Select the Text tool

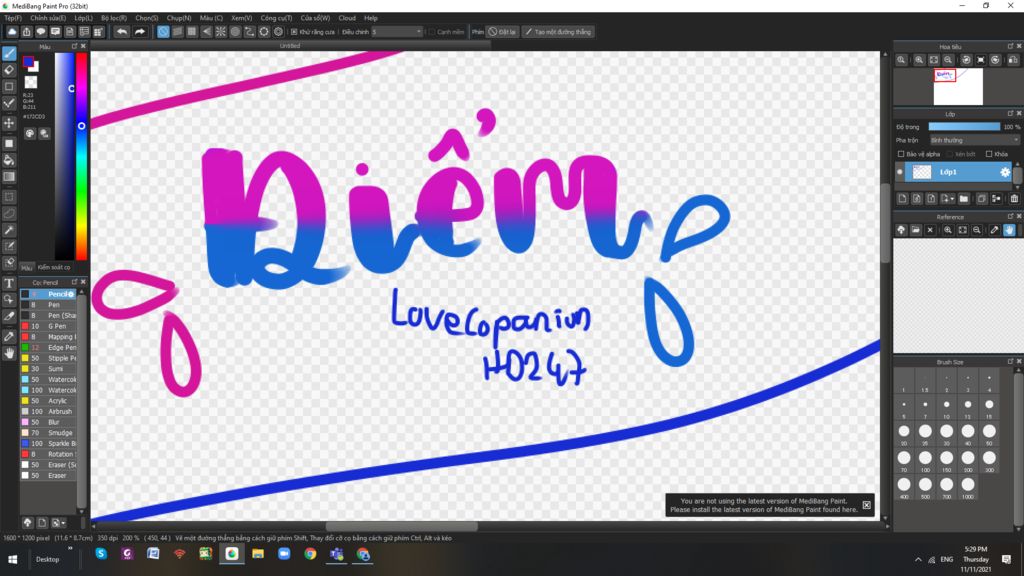click(9, 283)
